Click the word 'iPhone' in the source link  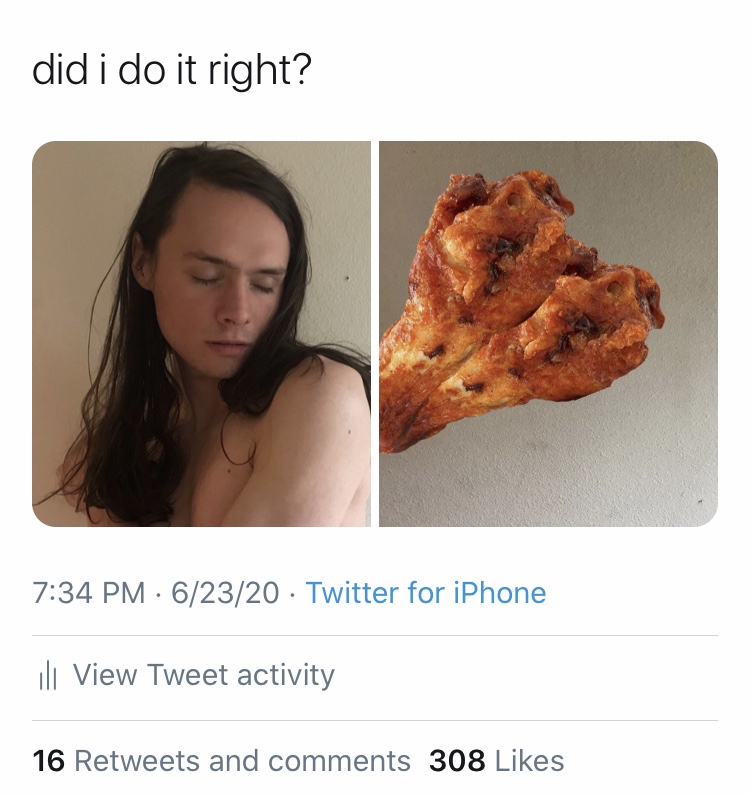coord(499,593)
